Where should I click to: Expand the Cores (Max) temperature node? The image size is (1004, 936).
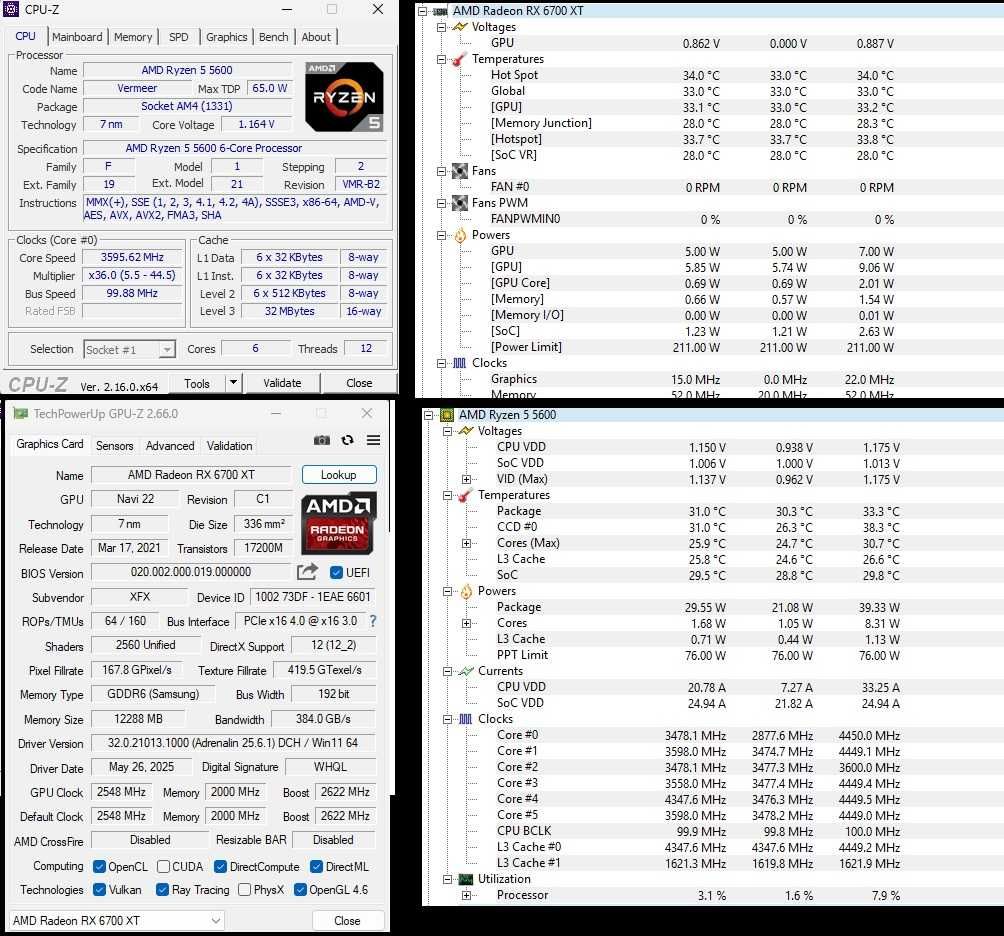(x=466, y=544)
